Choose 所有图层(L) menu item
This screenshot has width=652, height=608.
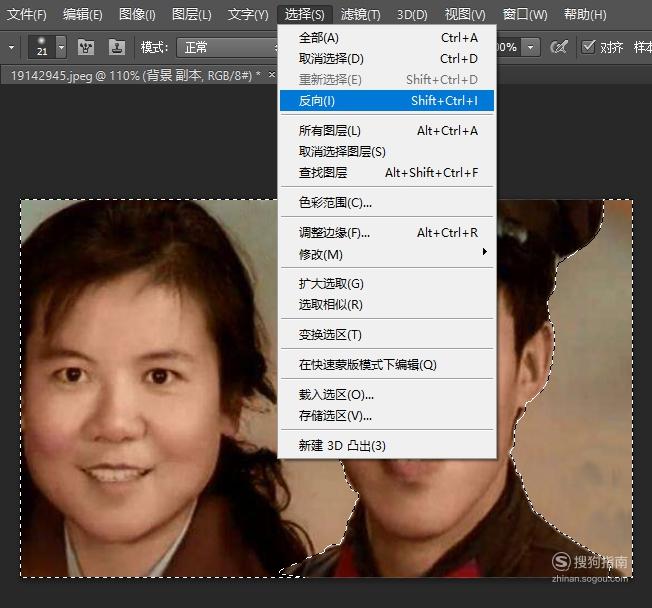[387, 131]
